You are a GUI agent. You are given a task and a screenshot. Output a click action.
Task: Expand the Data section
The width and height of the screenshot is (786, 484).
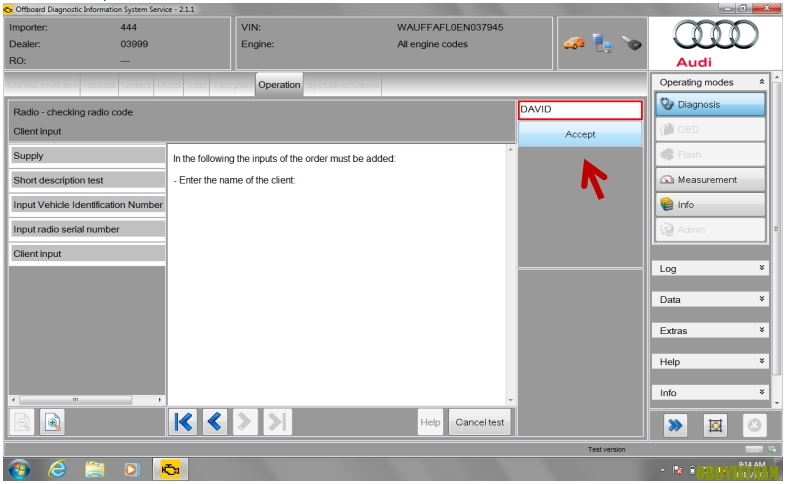[710, 300]
